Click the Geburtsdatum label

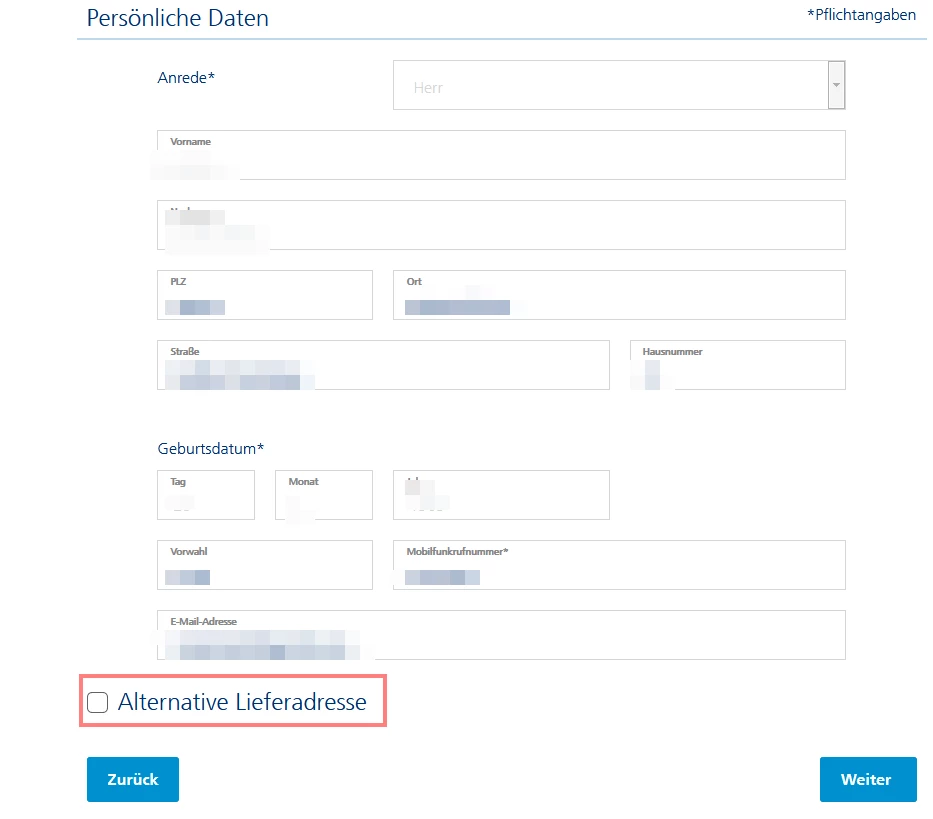pos(210,448)
